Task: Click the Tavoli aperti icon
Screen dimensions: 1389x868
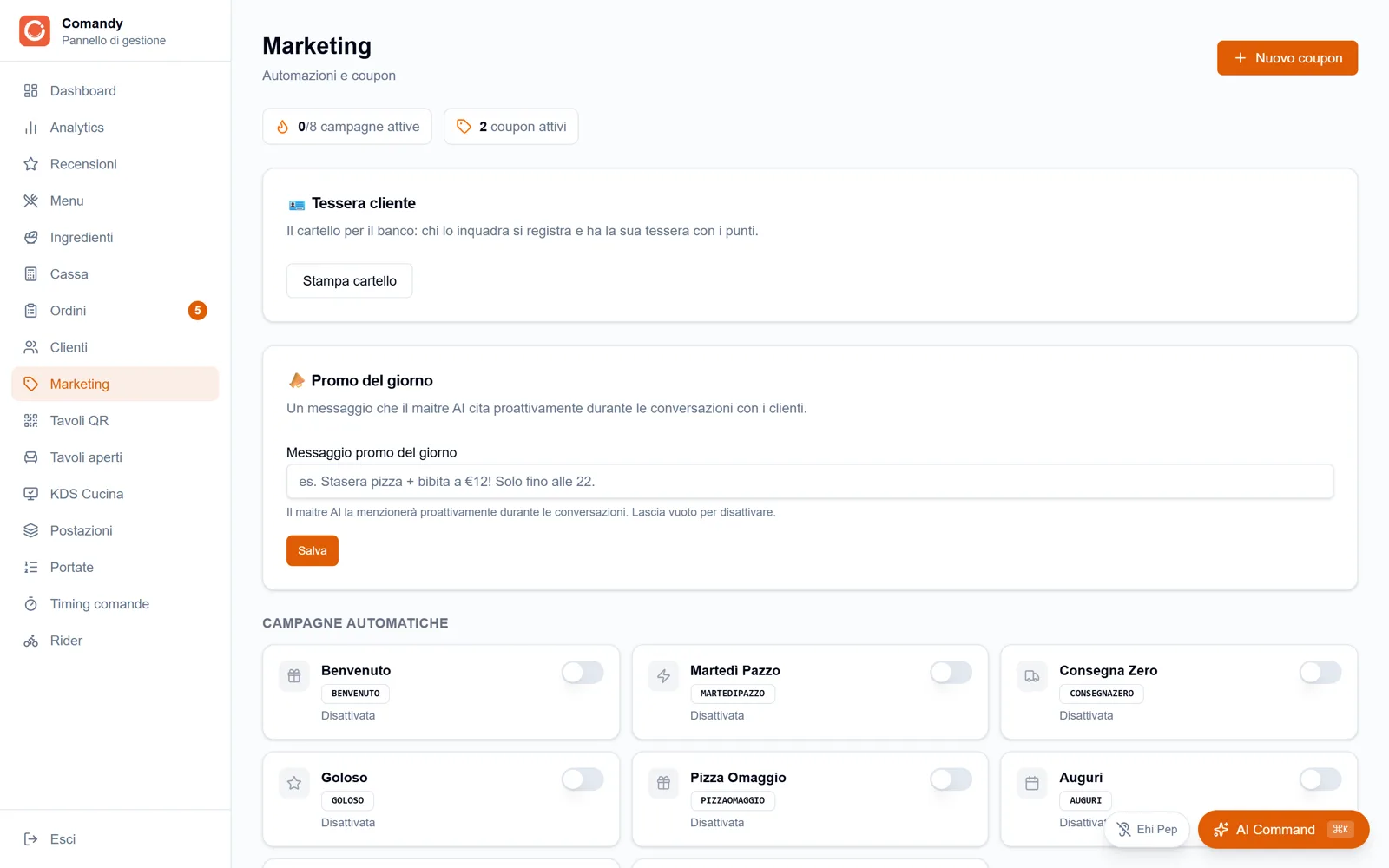Action: pyautogui.click(x=31, y=457)
